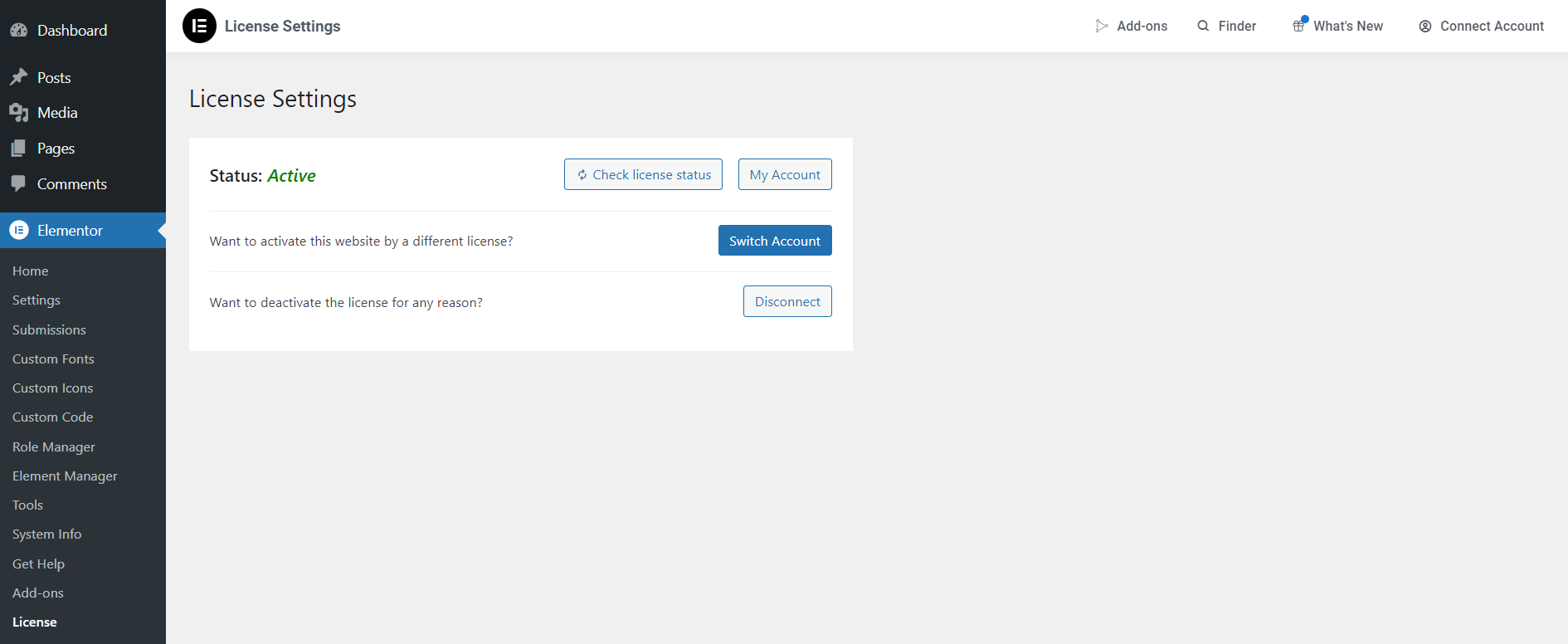Click the What's New gift icon
The width and height of the screenshot is (1568, 644).
point(1299,25)
